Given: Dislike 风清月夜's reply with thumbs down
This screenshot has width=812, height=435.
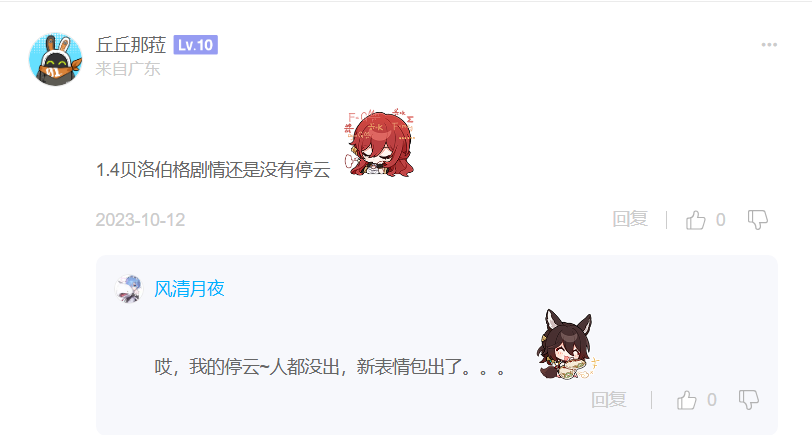Looking at the screenshot, I should pos(749,400).
